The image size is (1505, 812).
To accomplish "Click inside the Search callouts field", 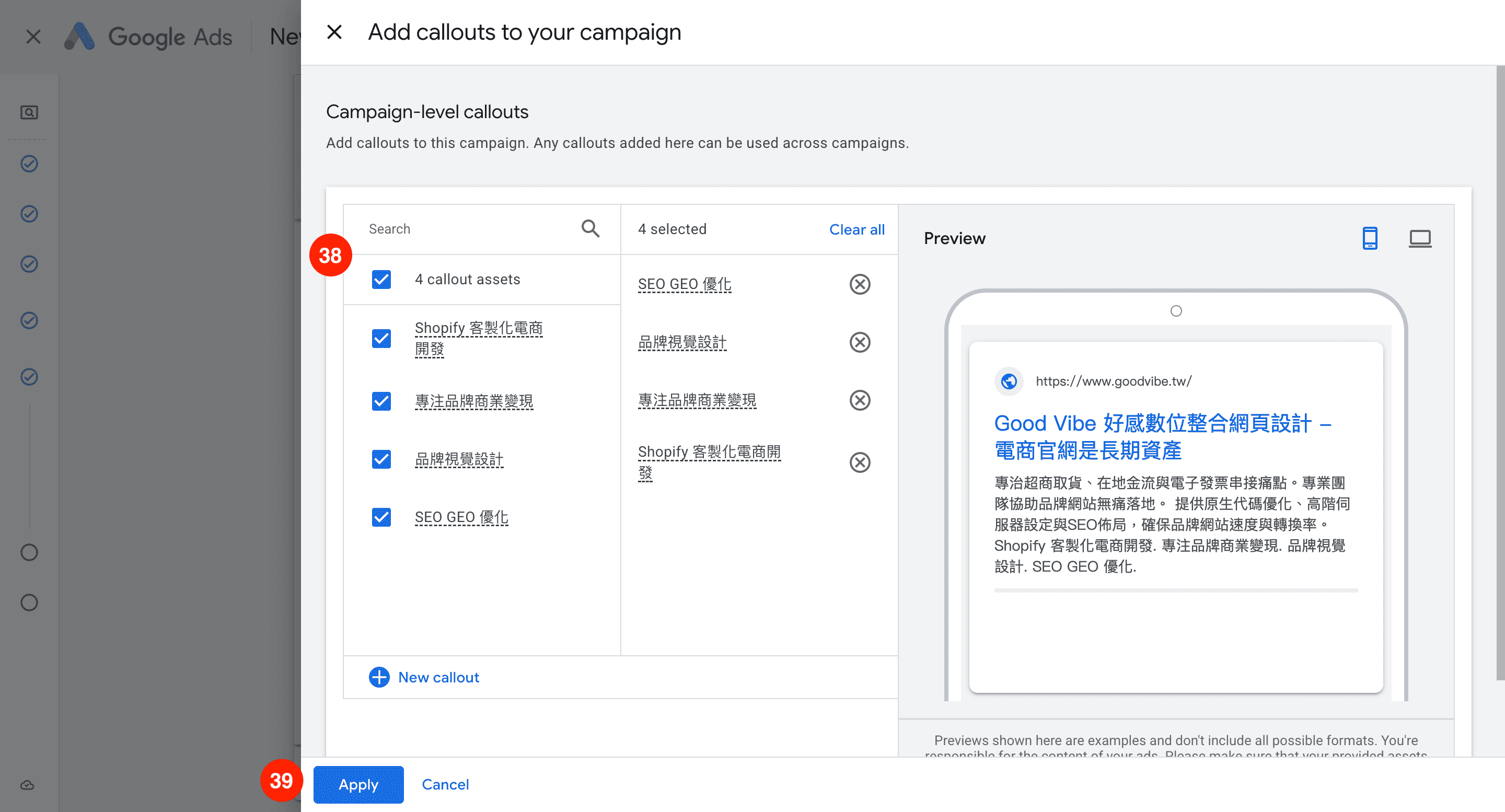I will pyautogui.click(x=471, y=229).
